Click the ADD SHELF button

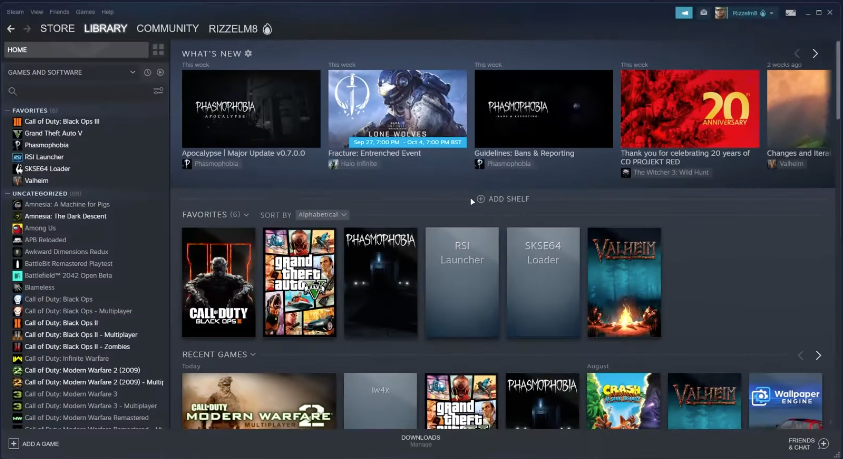(503, 199)
